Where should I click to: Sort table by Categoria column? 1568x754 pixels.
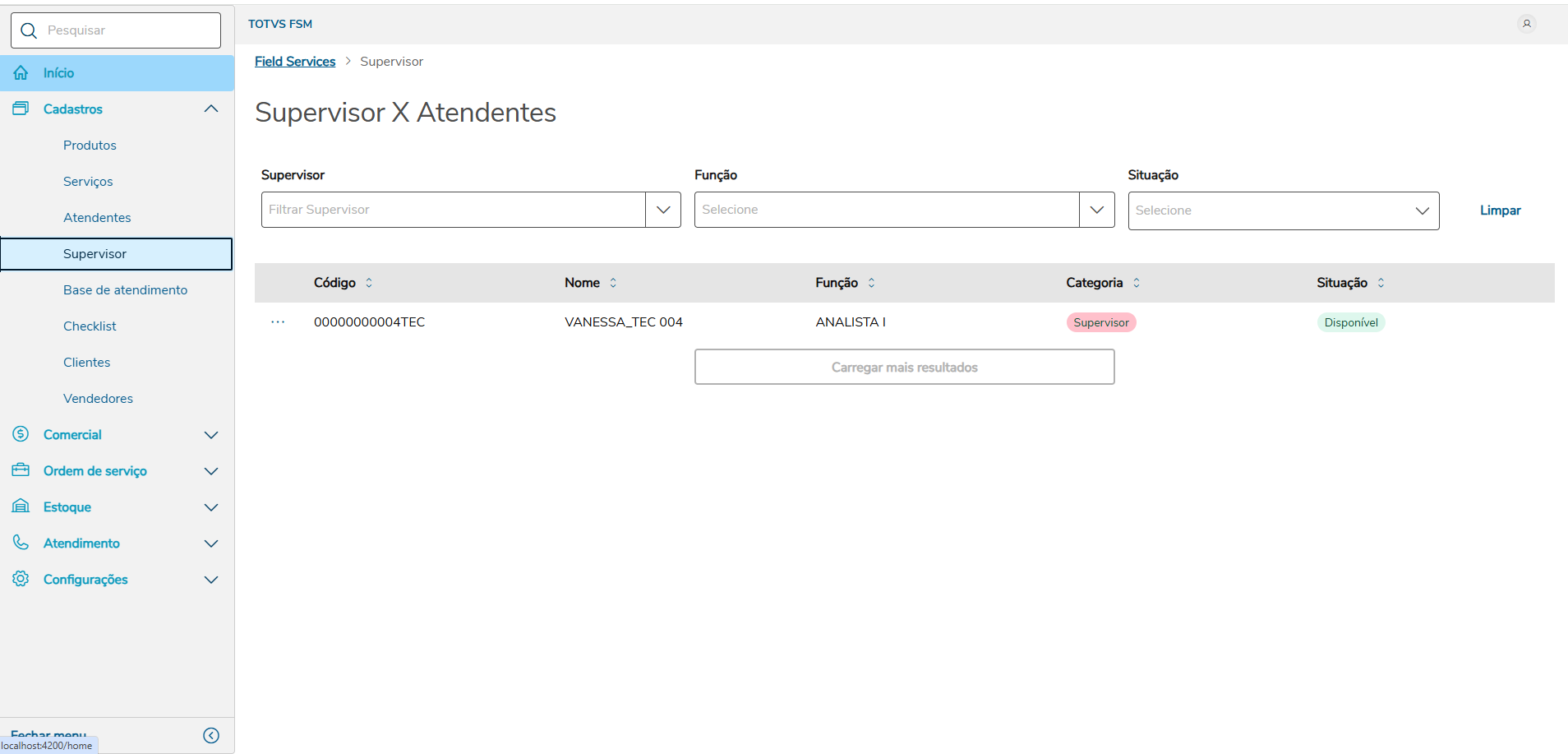pyautogui.click(x=1137, y=283)
